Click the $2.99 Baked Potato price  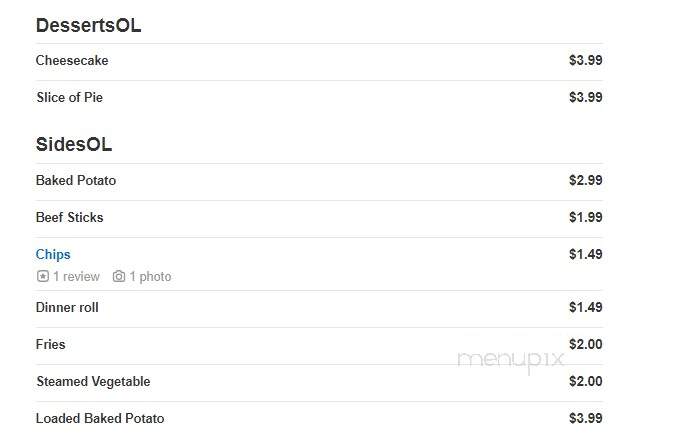coord(586,180)
